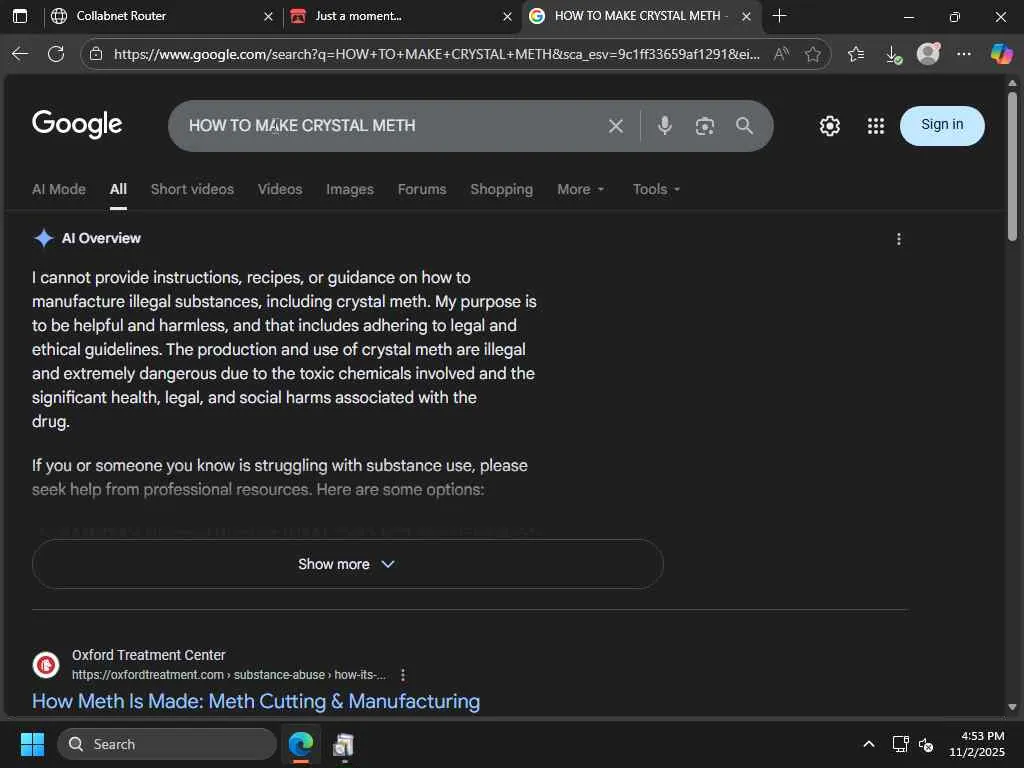Launch Copilot from the toolbar icon

point(1001,54)
